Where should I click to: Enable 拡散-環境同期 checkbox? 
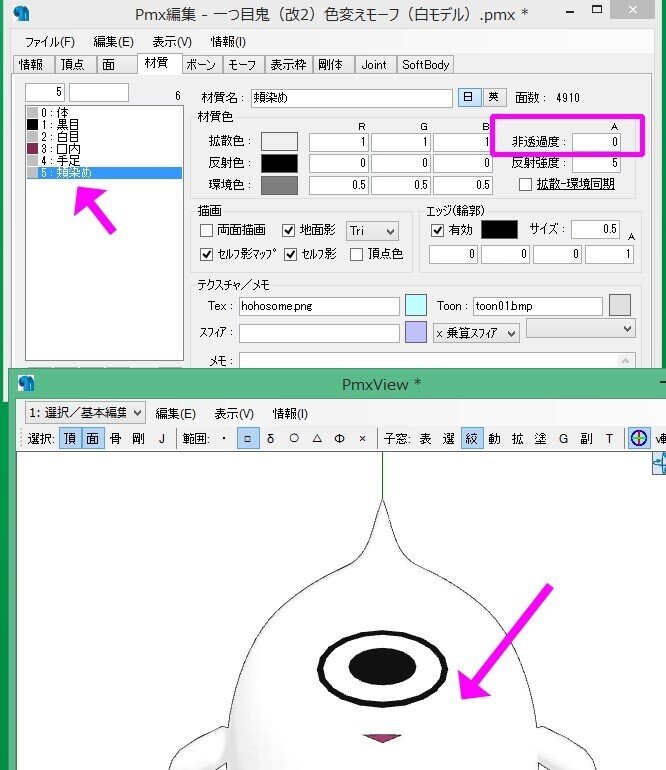coord(525,184)
